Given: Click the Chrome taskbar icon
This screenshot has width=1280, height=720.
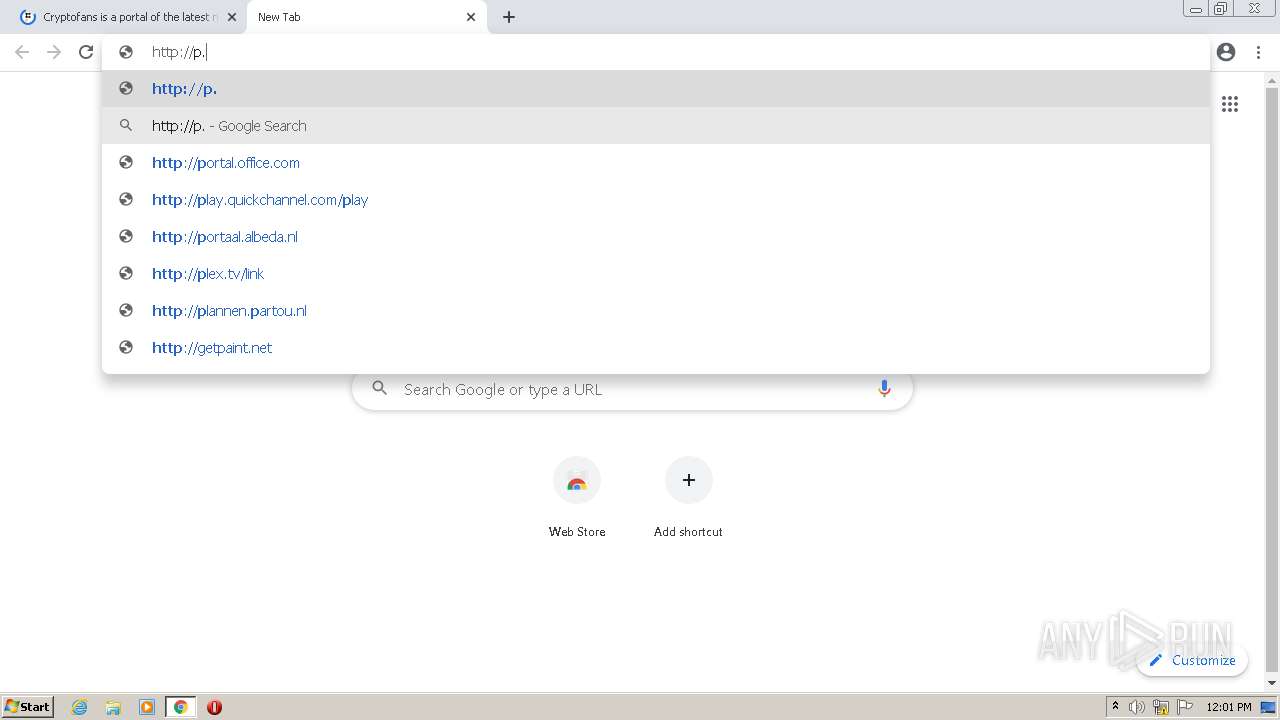Looking at the screenshot, I should coord(181,707).
